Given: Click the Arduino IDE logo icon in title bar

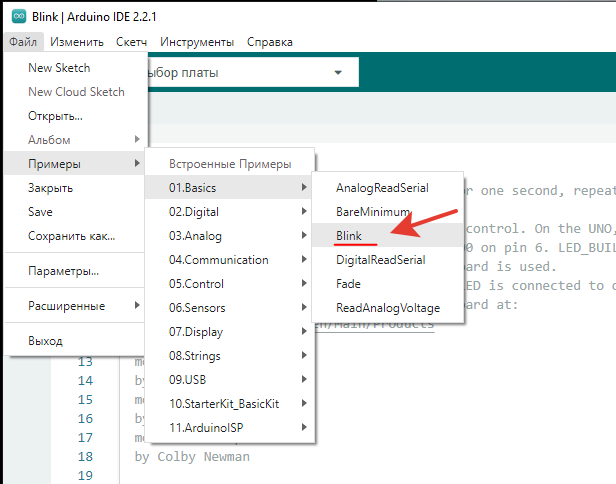Looking at the screenshot, I should (x=19, y=16).
